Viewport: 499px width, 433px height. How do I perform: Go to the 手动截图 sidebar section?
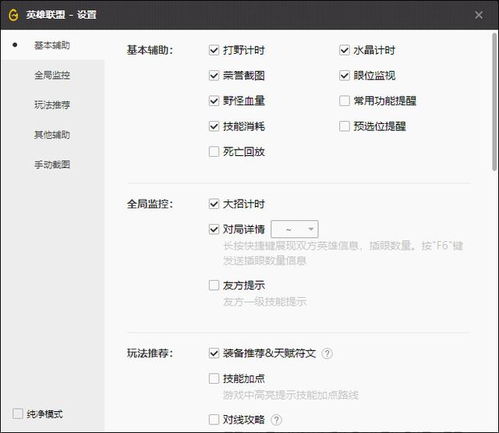pyautogui.click(x=52, y=164)
